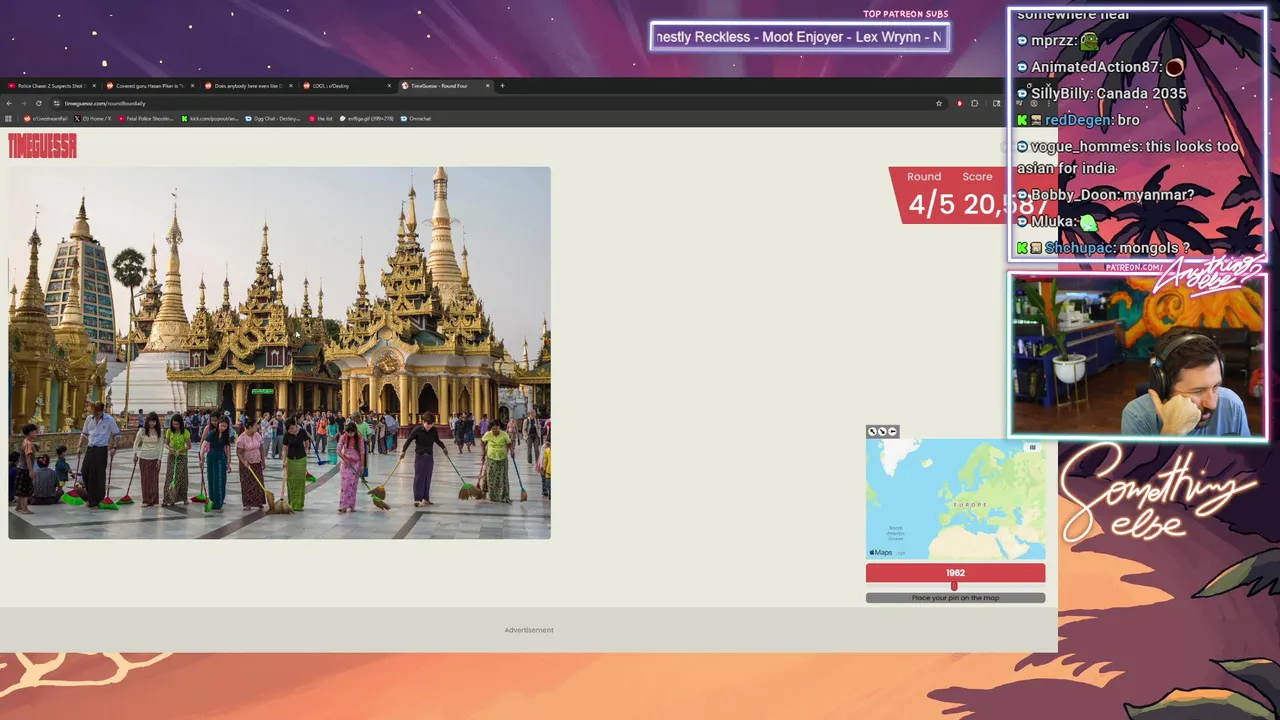Image resolution: width=1280 pixels, height=720 pixels.
Task: Open the kick.com popout bookmark
Action: (210, 118)
